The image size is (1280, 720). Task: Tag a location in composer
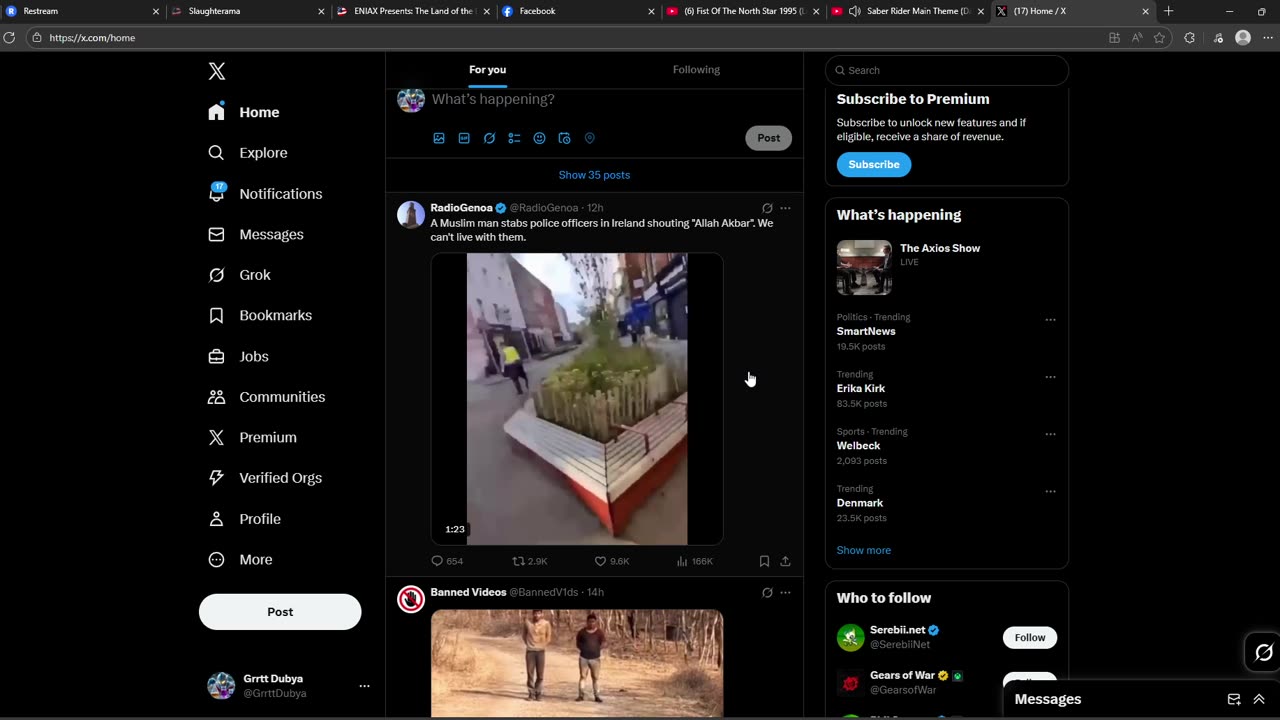coord(589,138)
